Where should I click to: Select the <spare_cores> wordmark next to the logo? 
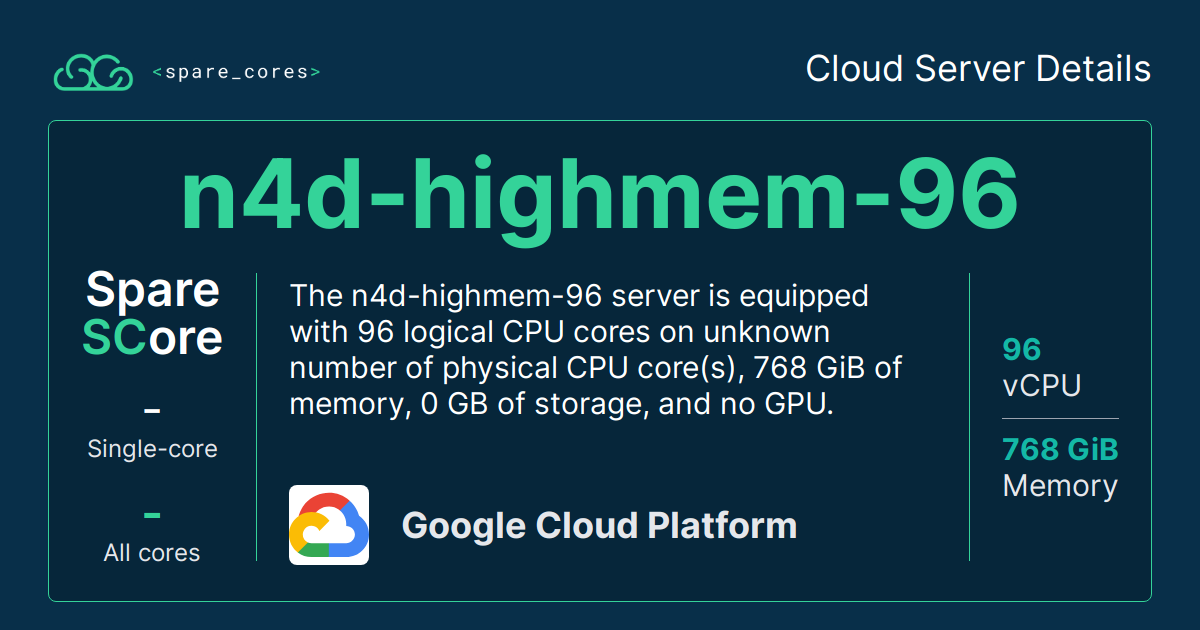pyautogui.click(x=237, y=71)
